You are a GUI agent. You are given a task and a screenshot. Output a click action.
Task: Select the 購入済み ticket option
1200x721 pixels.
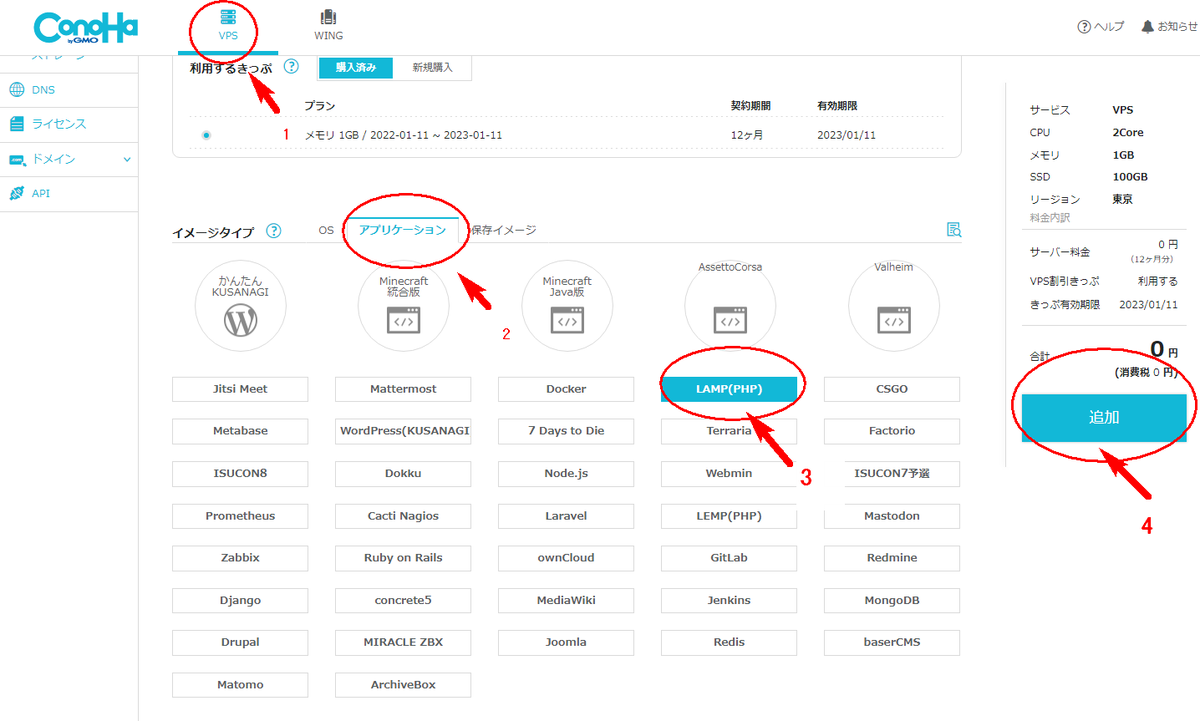coord(356,68)
